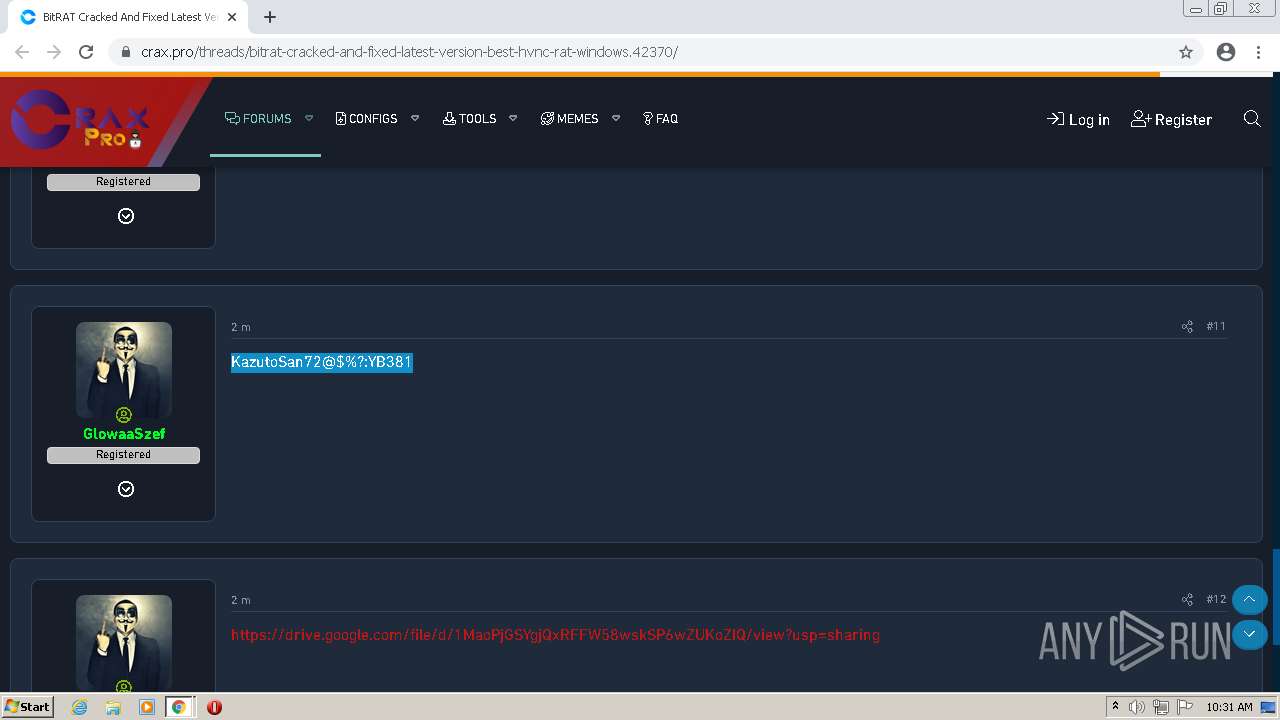Open a new browser tab with plus
1280x720 pixels.
[x=270, y=17]
